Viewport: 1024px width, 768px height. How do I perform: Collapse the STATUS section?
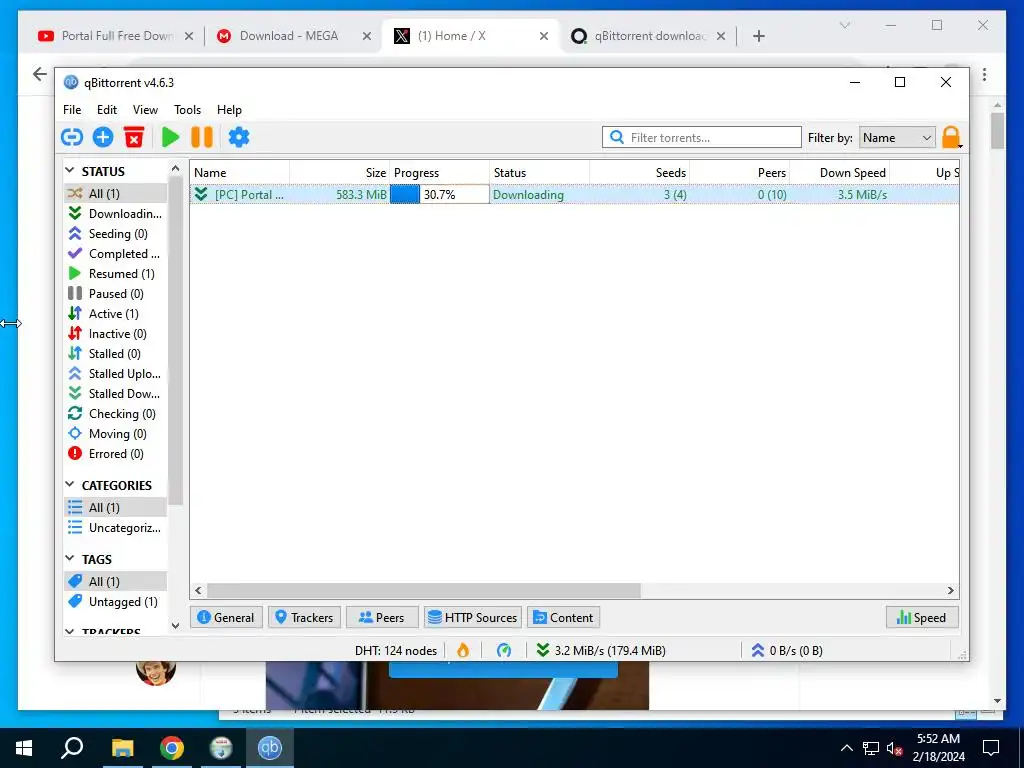tap(70, 170)
